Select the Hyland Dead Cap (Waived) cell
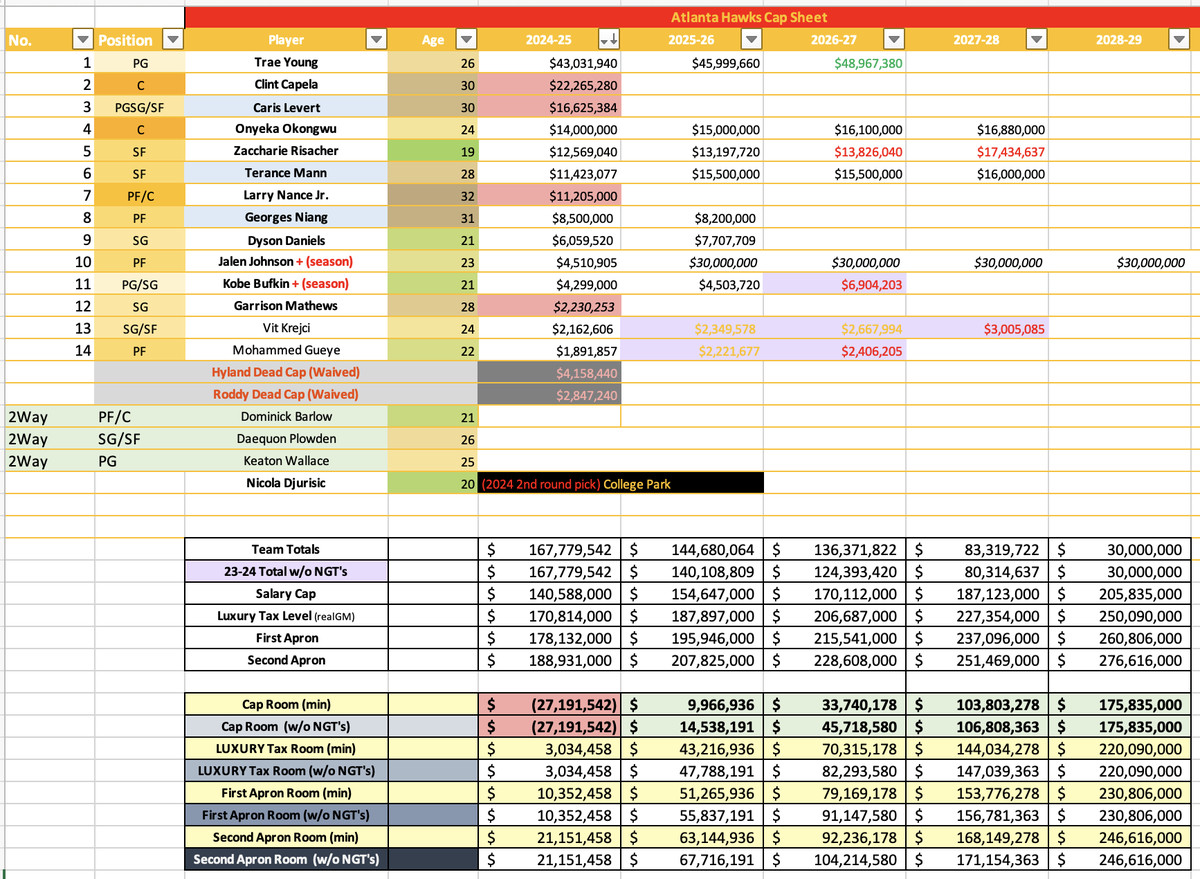The width and height of the screenshot is (1200, 879). pos(286,372)
